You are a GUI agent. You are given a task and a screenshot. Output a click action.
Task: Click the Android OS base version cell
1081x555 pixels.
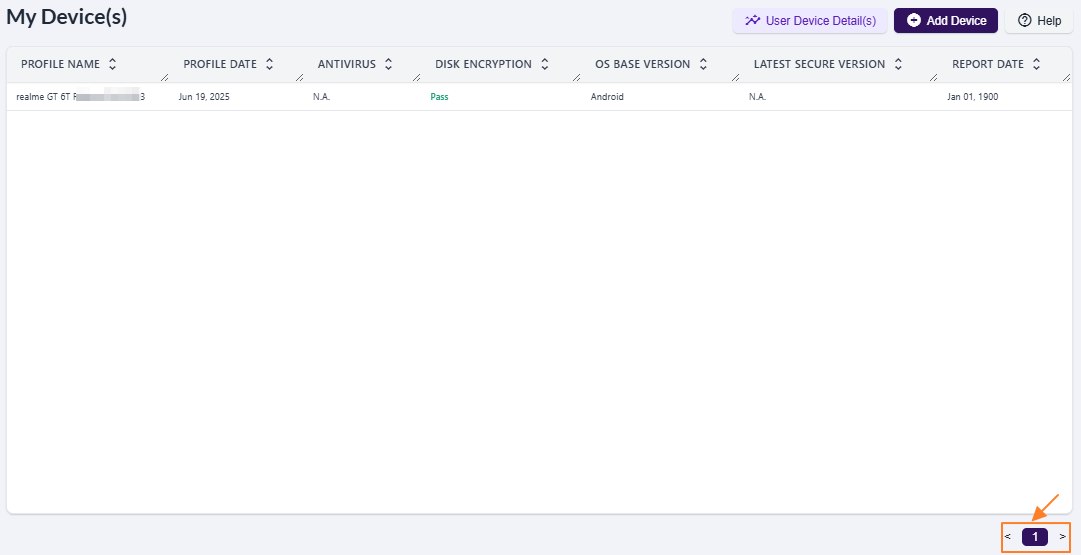point(607,97)
